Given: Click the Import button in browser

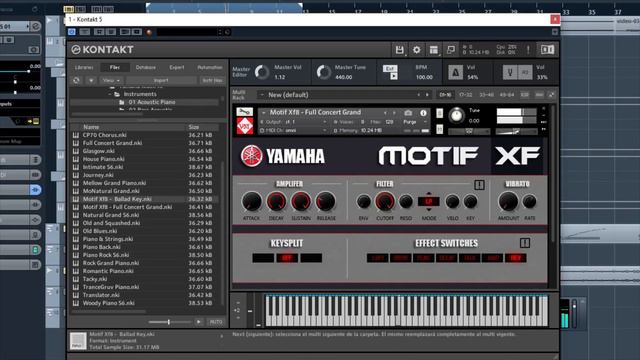Looking at the screenshot, I should tap(161, 80).
